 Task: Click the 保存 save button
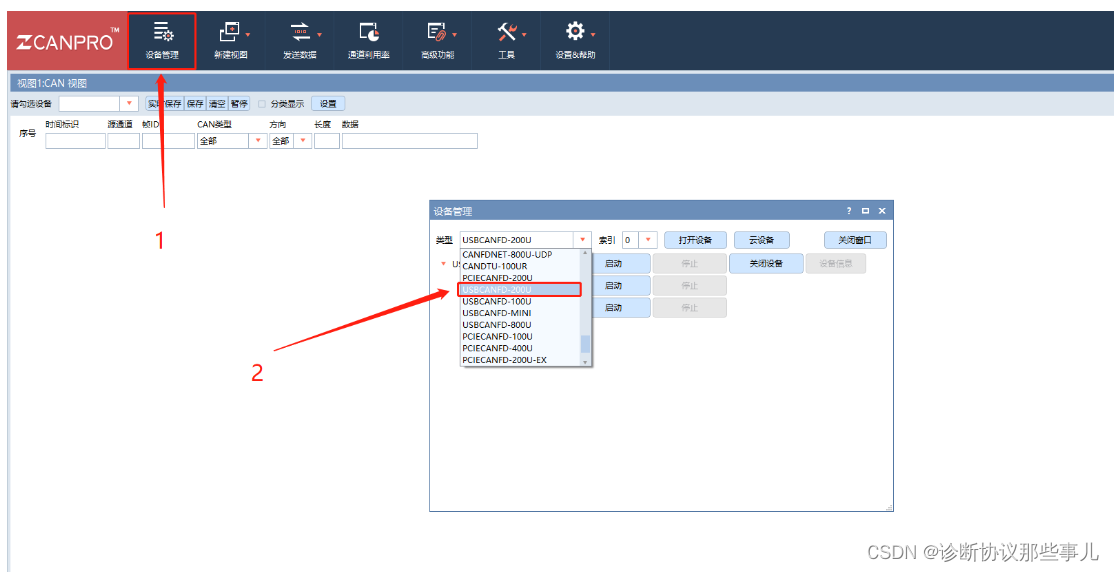[195, 104]
